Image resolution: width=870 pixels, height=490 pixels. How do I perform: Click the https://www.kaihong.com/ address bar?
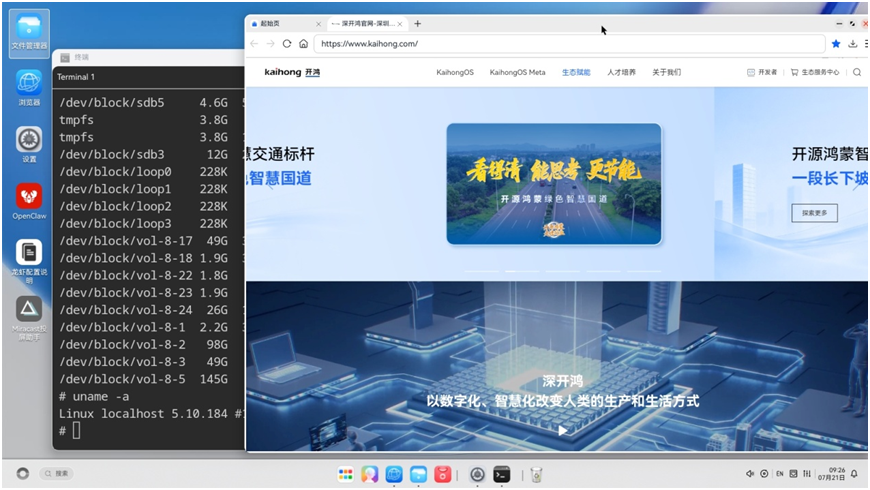569,43
